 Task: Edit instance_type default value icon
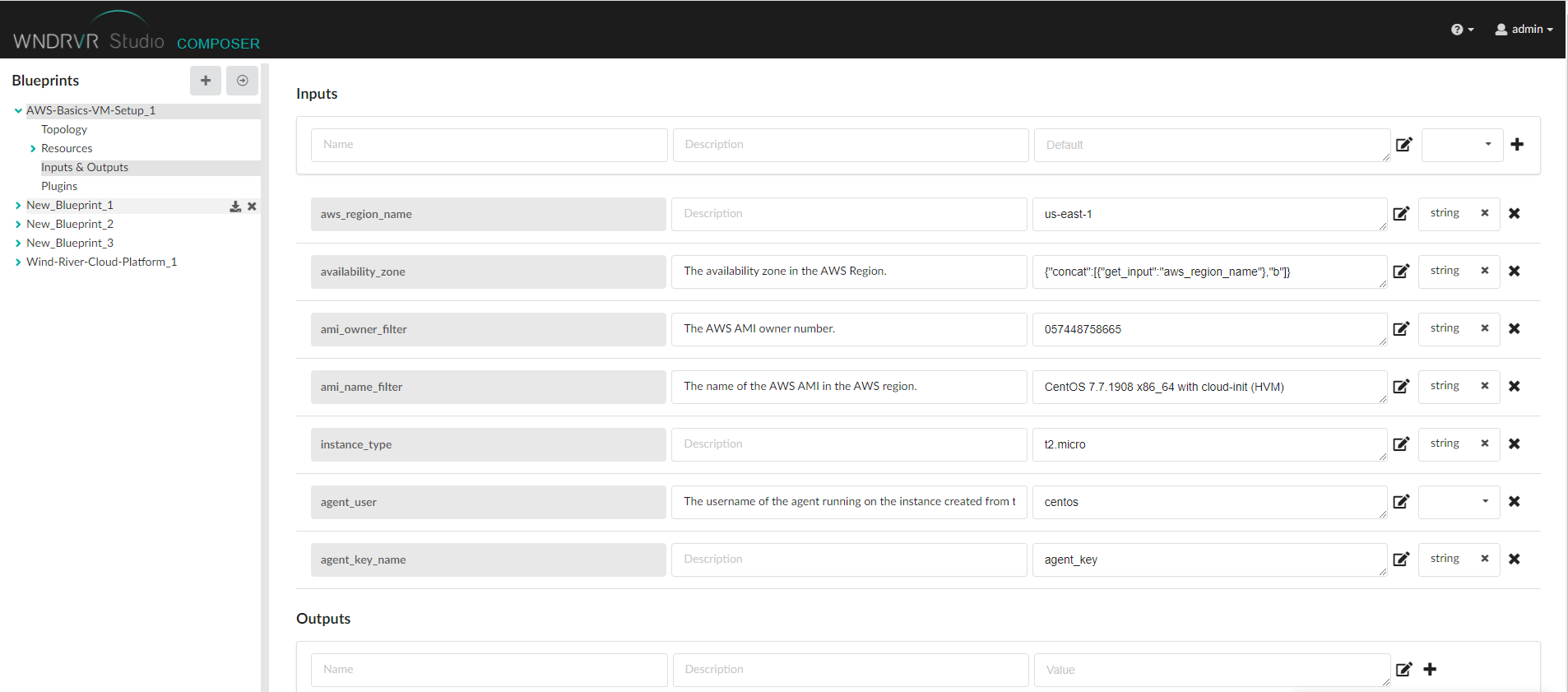[x=1401, y=444]
